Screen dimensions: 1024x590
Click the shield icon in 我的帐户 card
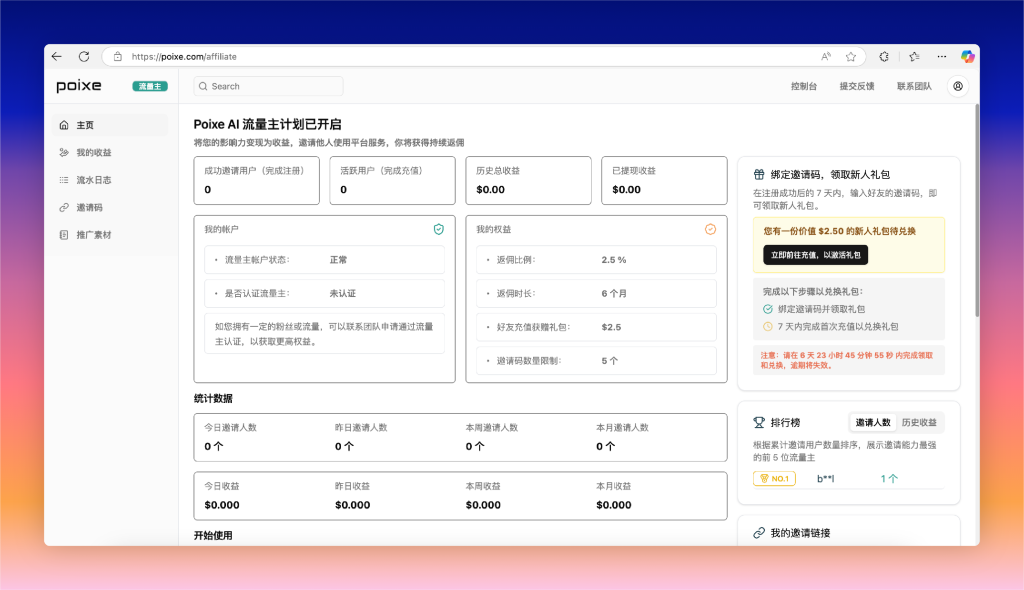[x=438, y=229]
